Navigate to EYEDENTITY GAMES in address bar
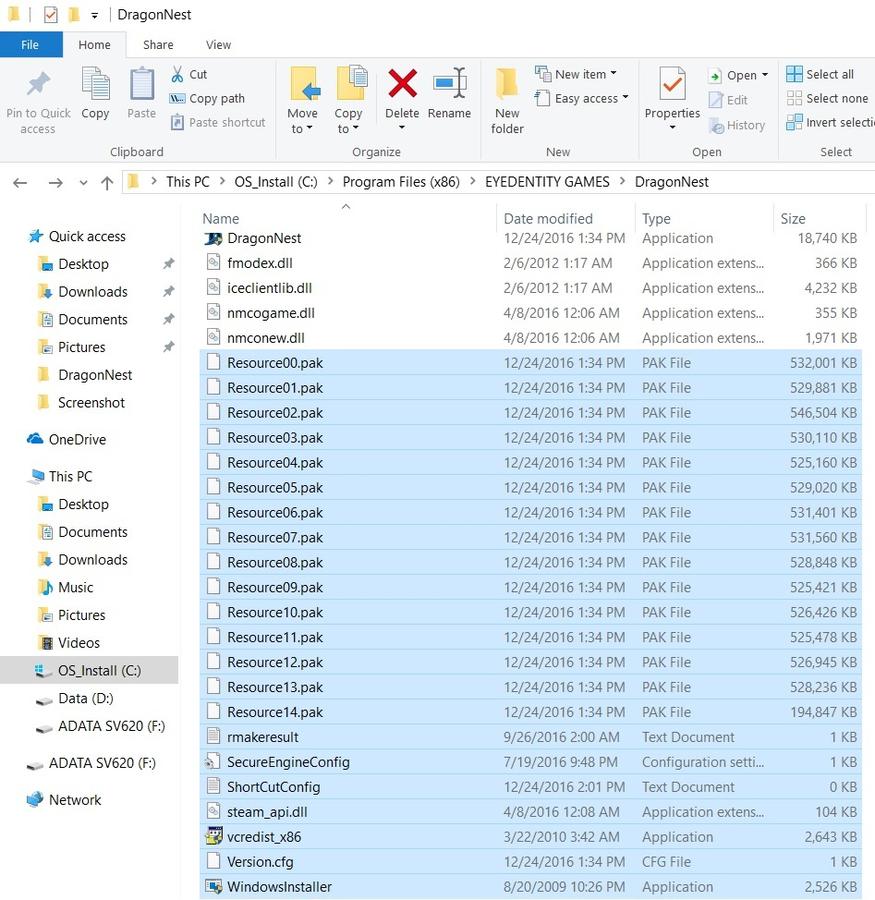Screen dimensions: 875x900 pos(547,182)
